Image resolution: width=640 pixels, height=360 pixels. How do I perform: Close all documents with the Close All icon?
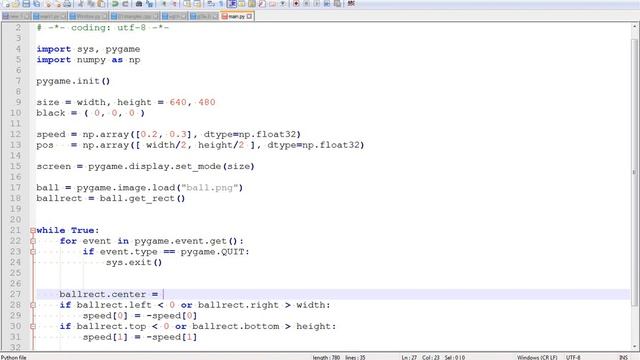pos(58,4)
